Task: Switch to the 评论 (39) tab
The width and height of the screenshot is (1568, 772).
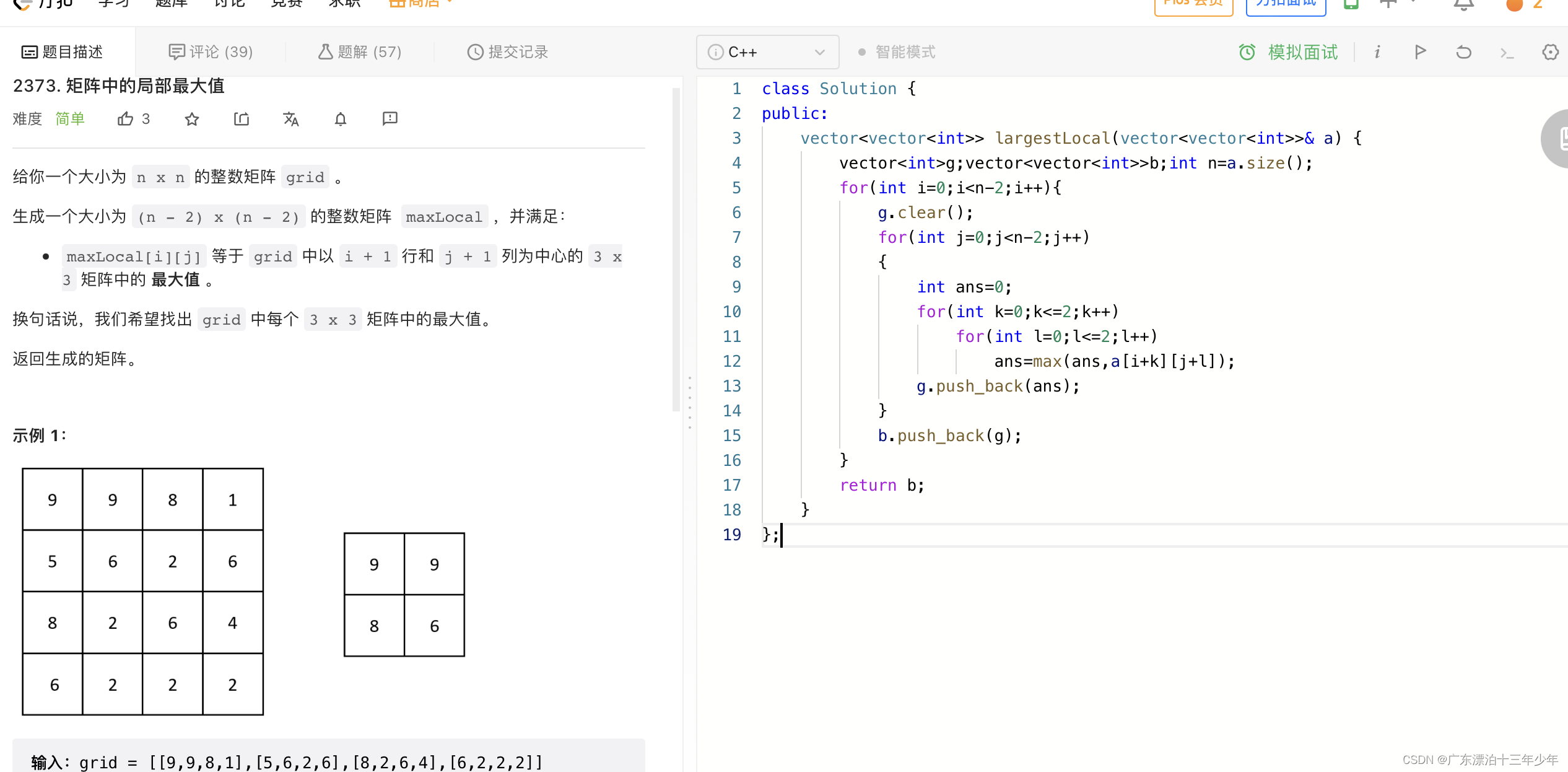Action: click(x=211, y=52)
